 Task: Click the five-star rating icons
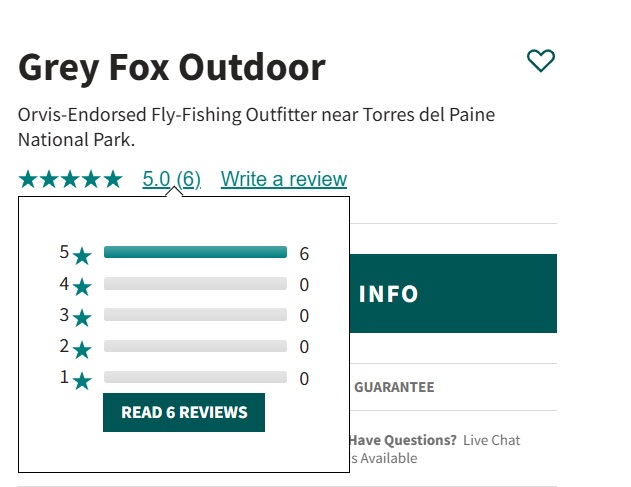[x=70, y=180]
